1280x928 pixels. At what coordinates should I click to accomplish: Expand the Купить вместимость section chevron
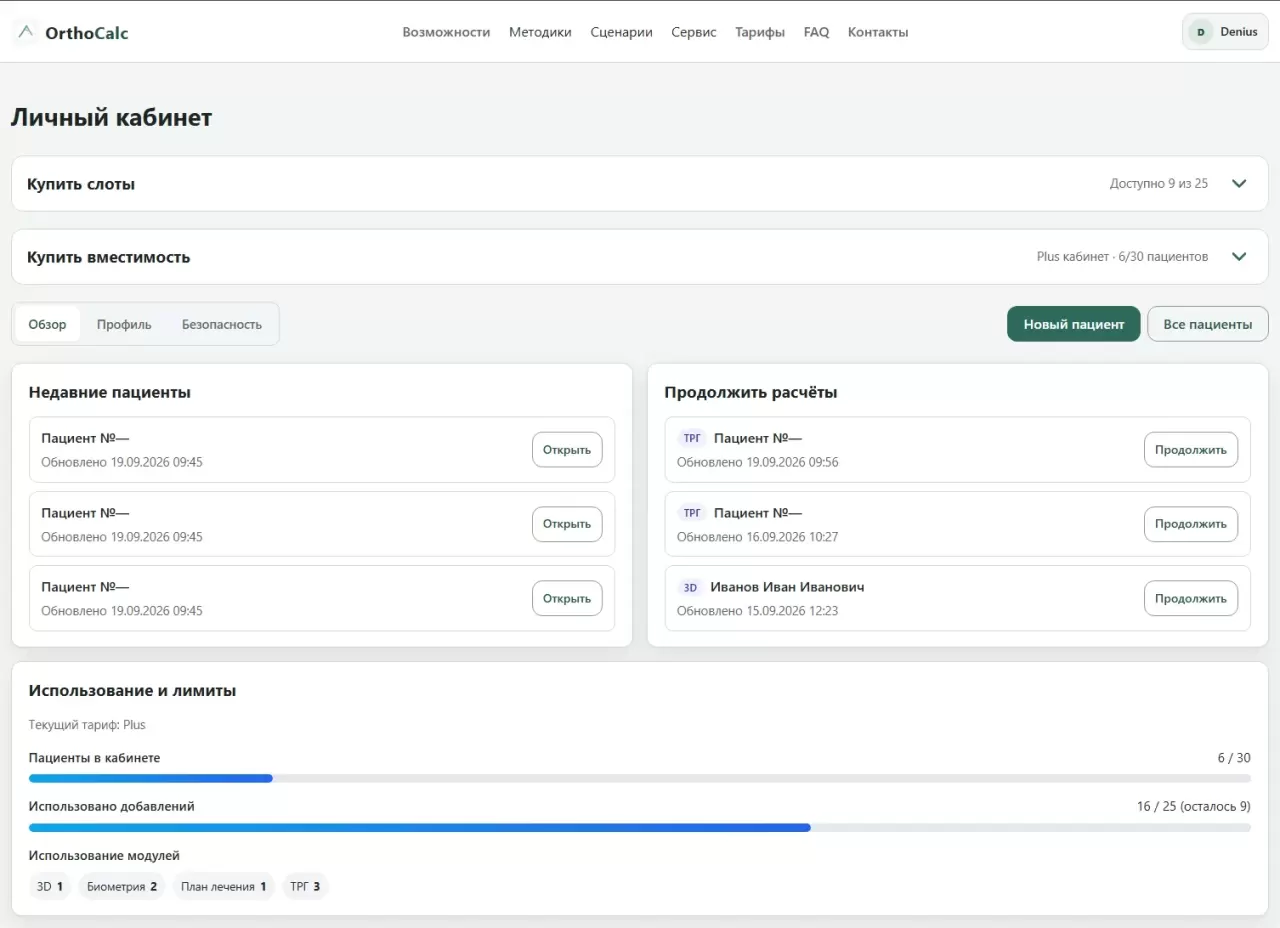[1239, 257]
